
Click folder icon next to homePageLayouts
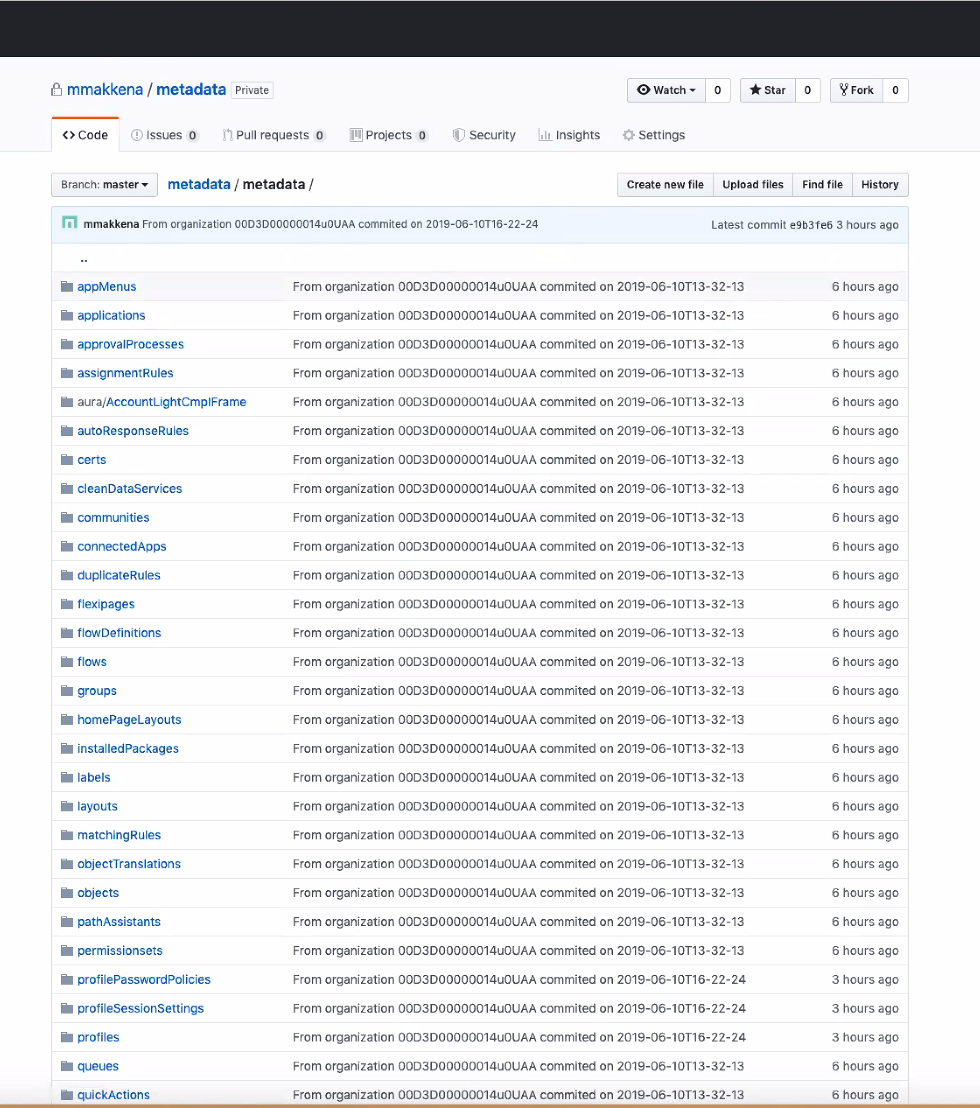(67, 719)
